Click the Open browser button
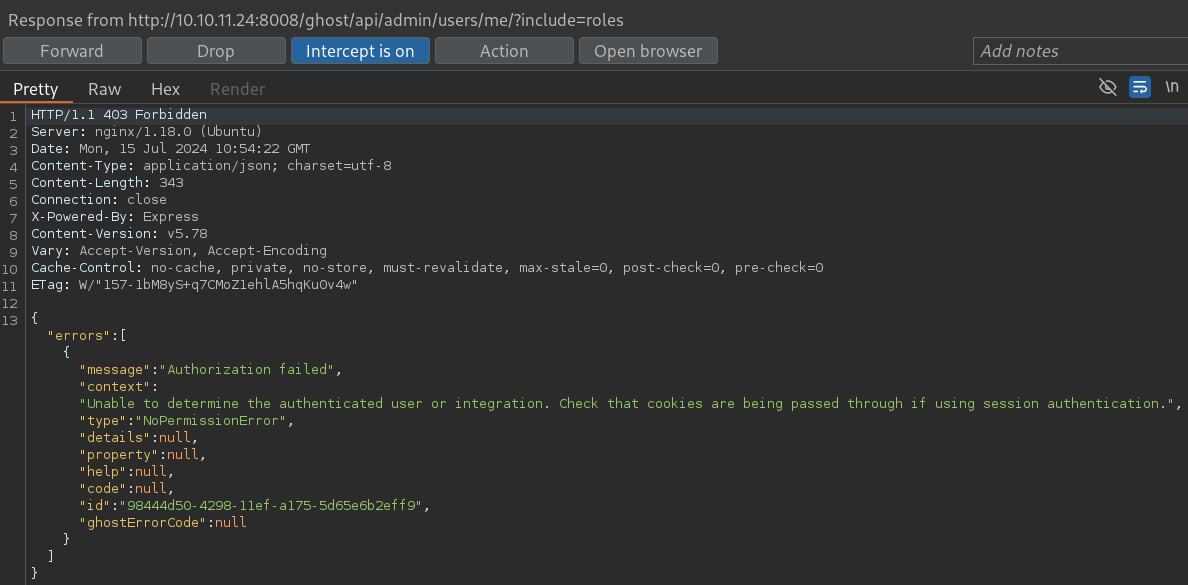 tap(648, 51)
